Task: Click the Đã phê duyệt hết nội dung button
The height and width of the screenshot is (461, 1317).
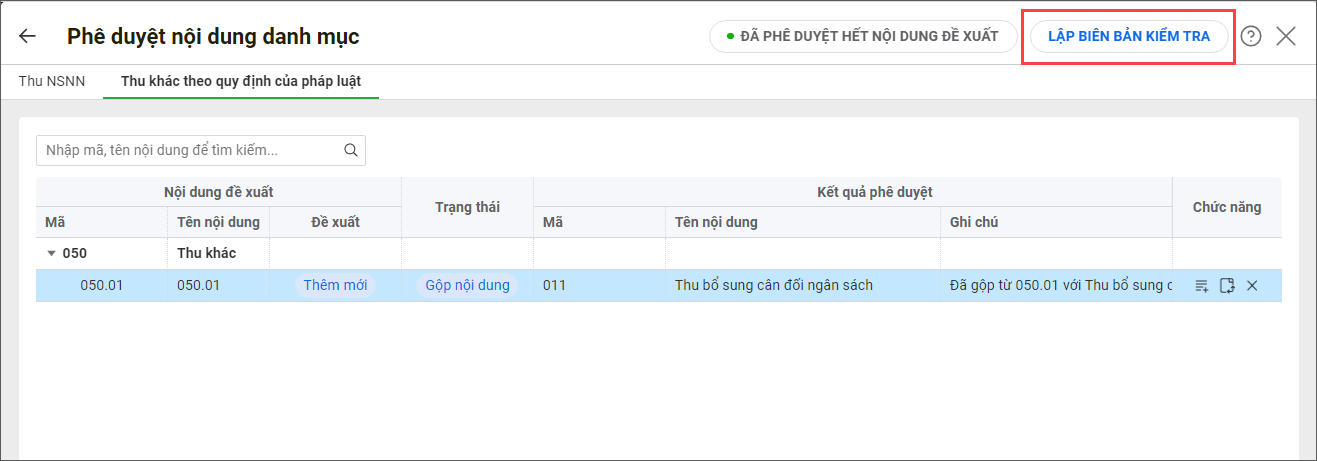Action: point(862,36)
